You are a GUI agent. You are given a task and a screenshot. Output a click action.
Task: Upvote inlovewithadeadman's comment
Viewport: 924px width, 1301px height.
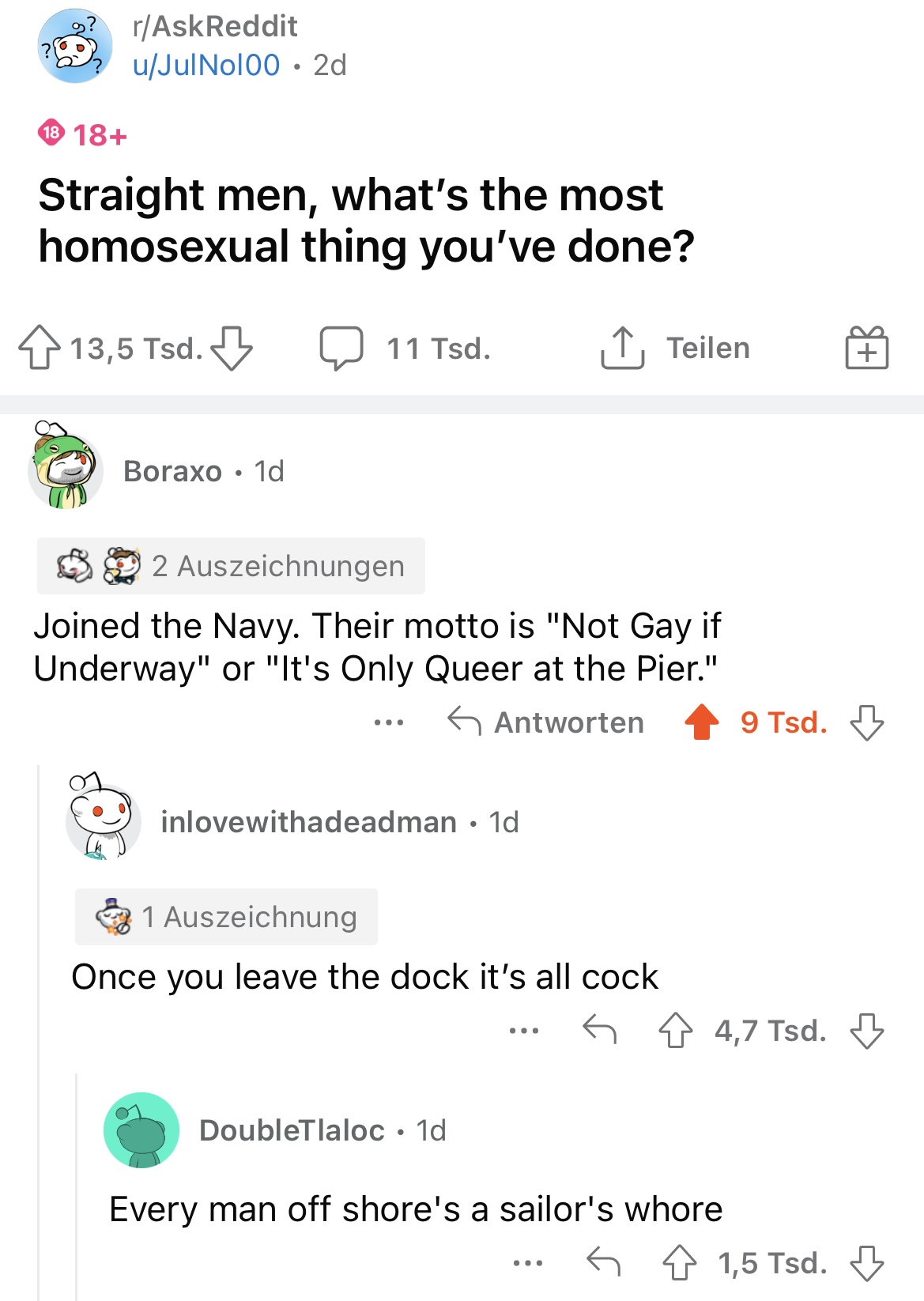pos(676,1031)
